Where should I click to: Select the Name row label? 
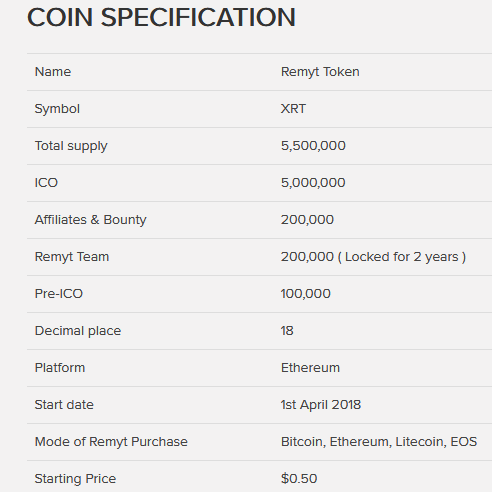pos(53,72)
